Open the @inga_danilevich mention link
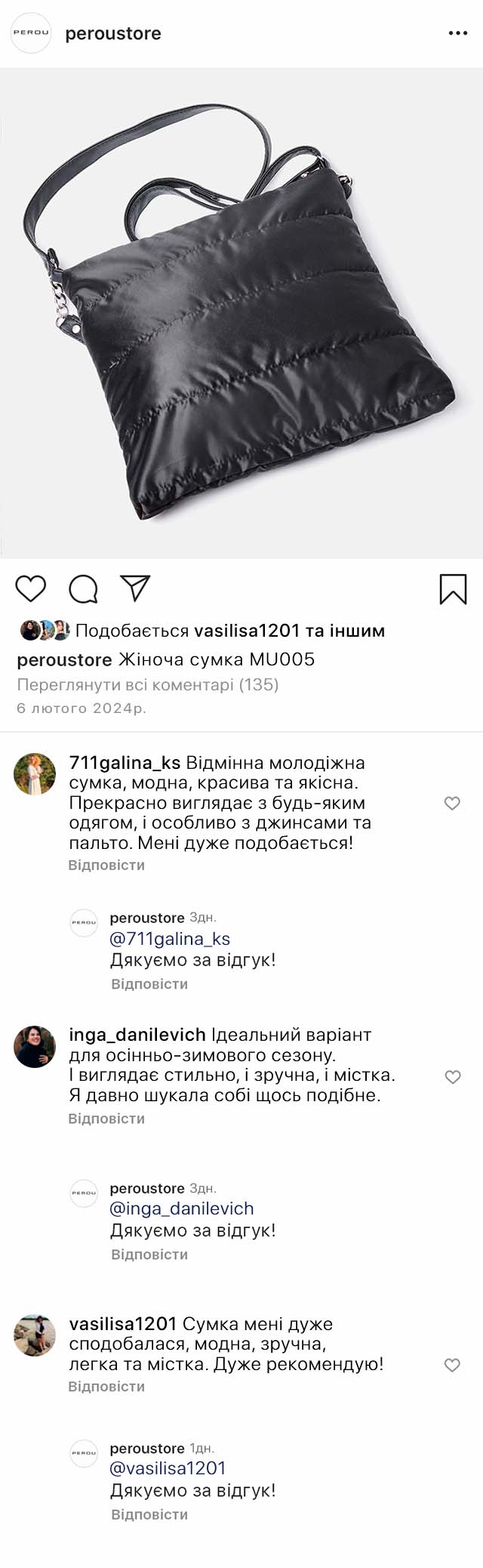483x1568 pixels. pos(182,1208)
